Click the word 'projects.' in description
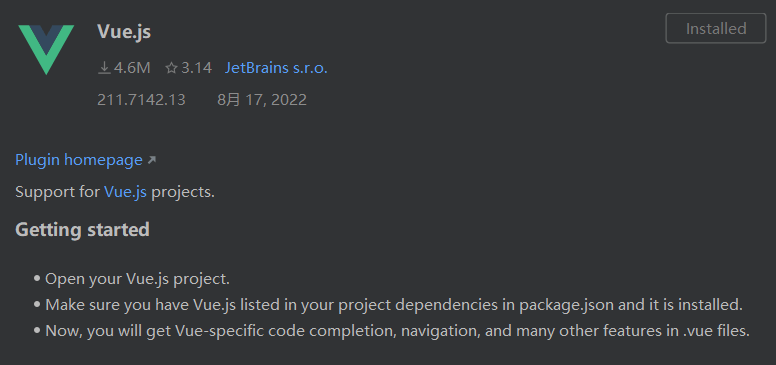Image resolution: width=776 pixels, height=365 pixels. (x=183, y=192)
